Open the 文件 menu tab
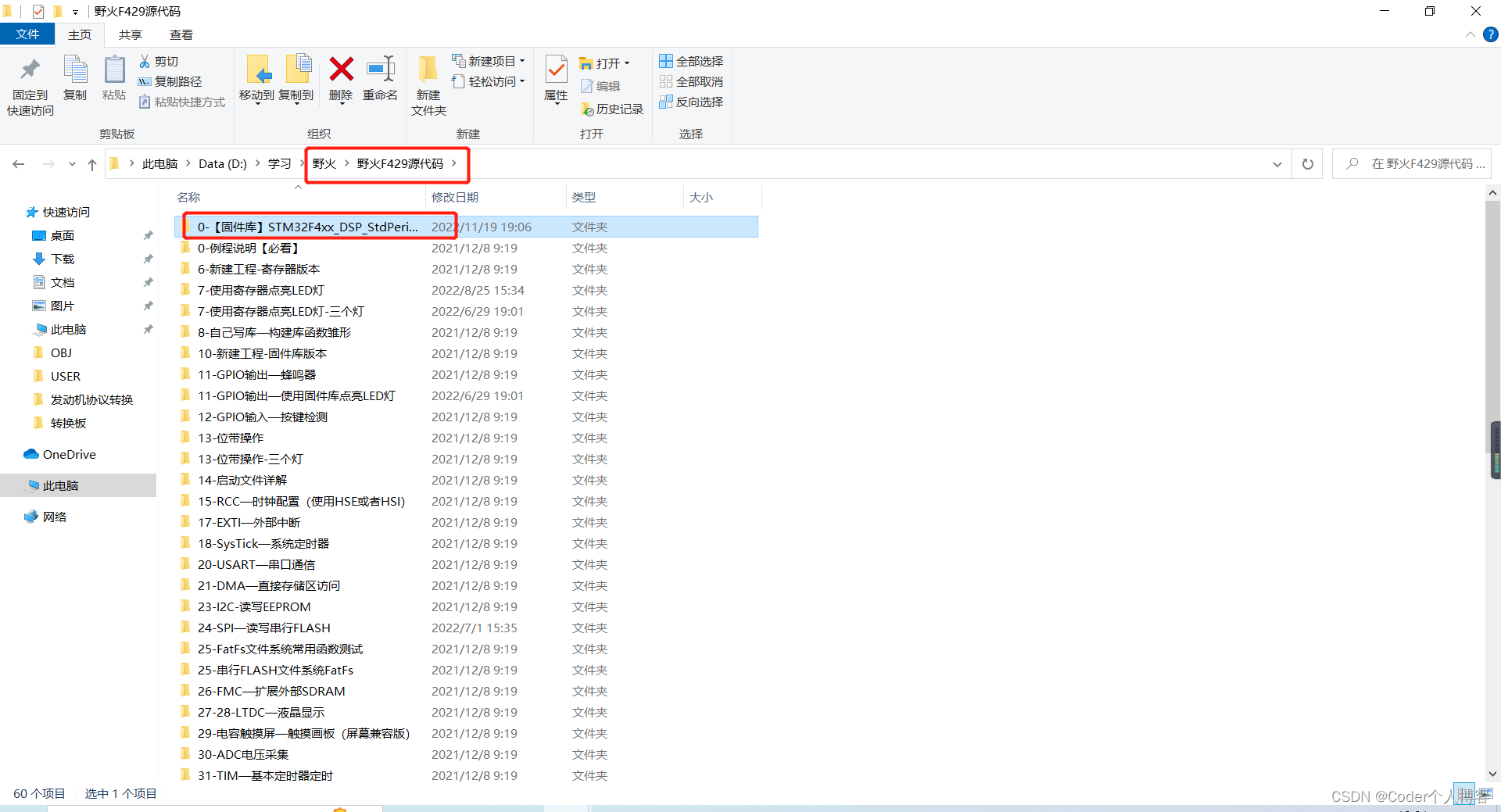The image size is (1501, 812). (x=27, y=34)
